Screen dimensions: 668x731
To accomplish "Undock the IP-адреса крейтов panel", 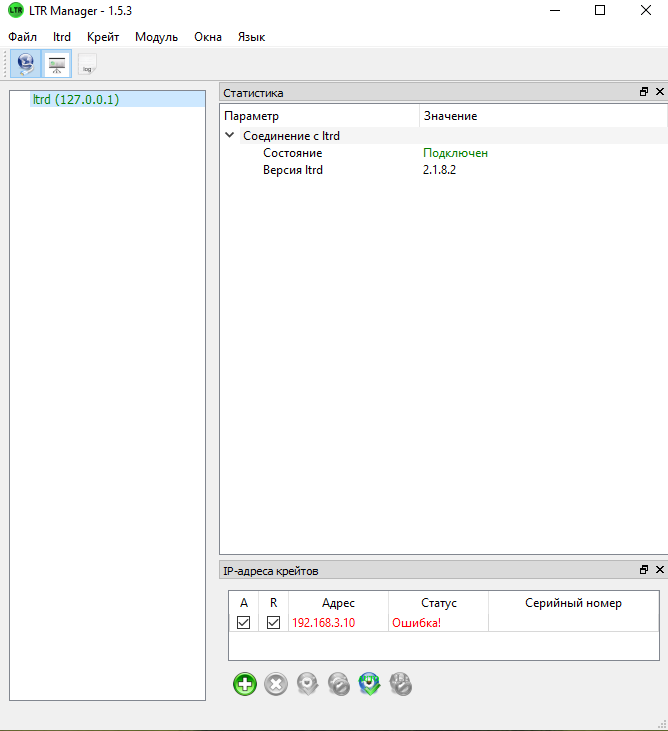I will click(x=644, y=570).
